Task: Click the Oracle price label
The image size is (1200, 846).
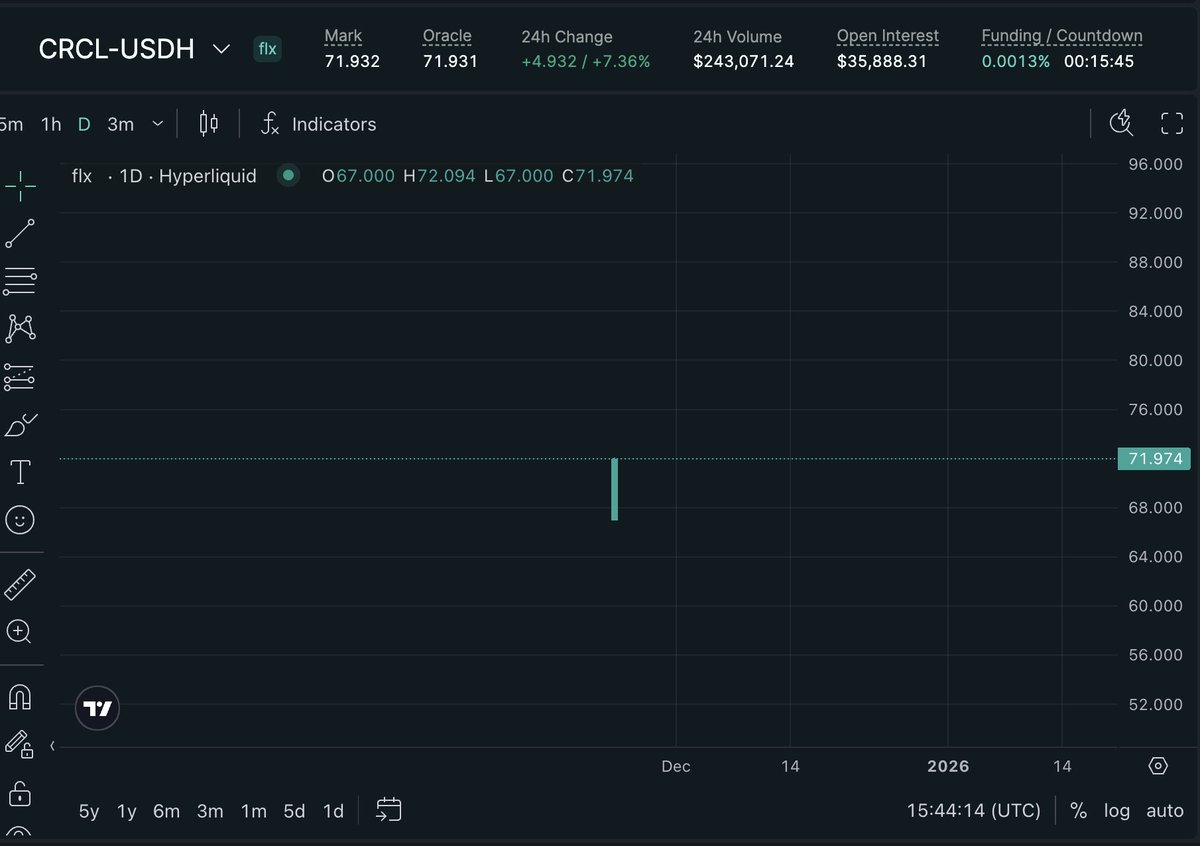Action: 447,36
